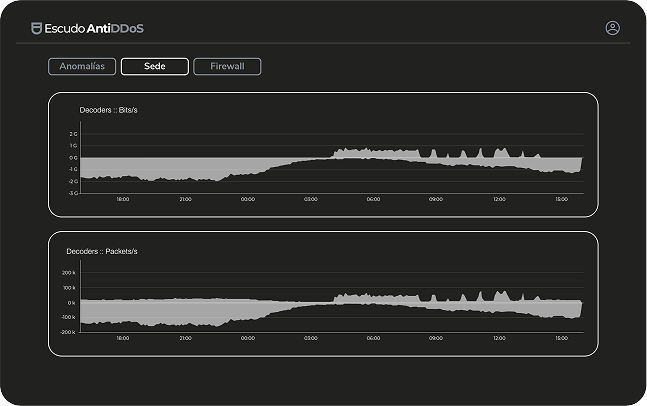Image resolution: width=647 pixels, height=406 pixels.
Task: Open the user profile icon
Action: pyautogui.click(x=613, y=28)
